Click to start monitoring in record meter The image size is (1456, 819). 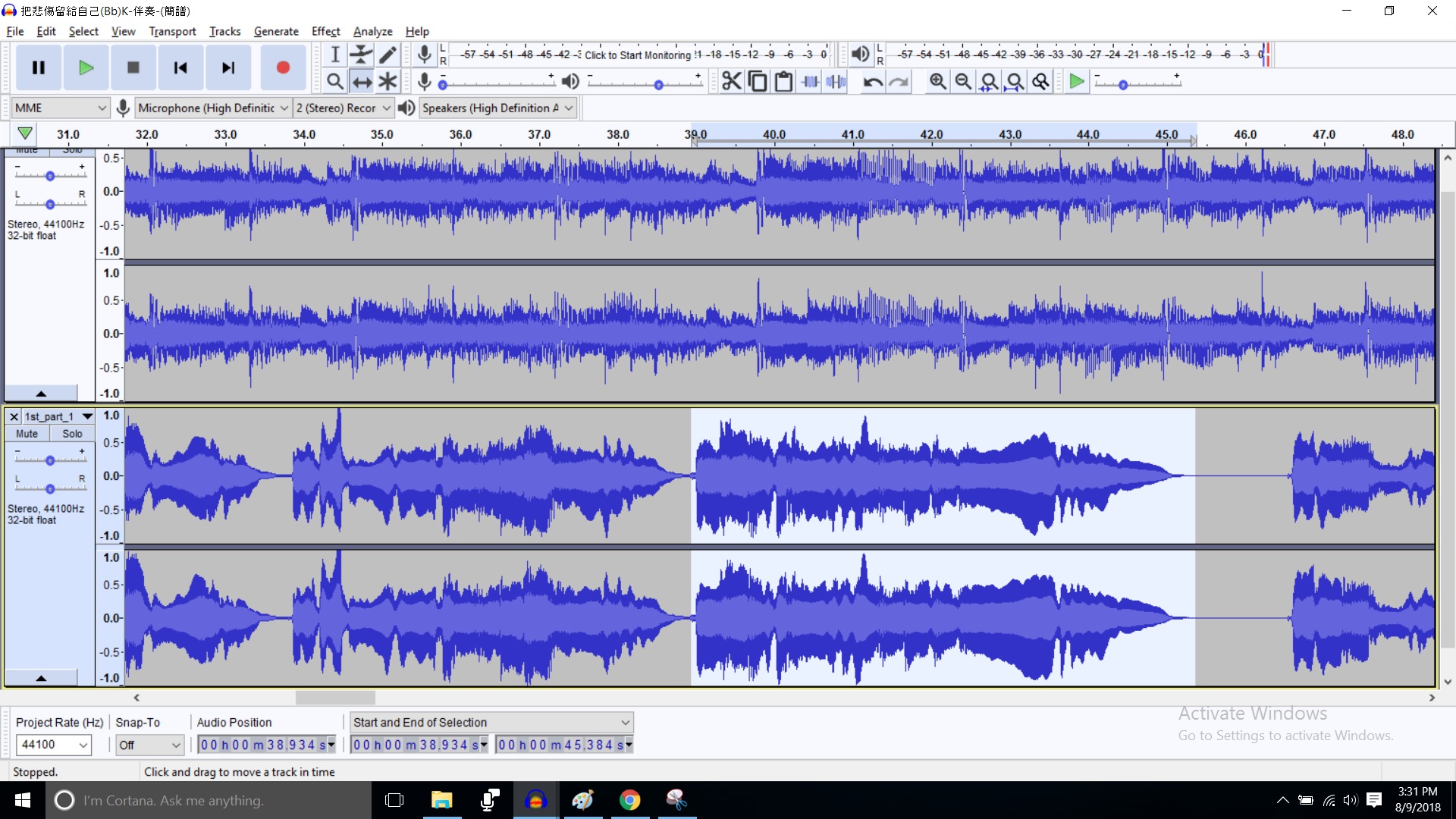coord(638,55)
